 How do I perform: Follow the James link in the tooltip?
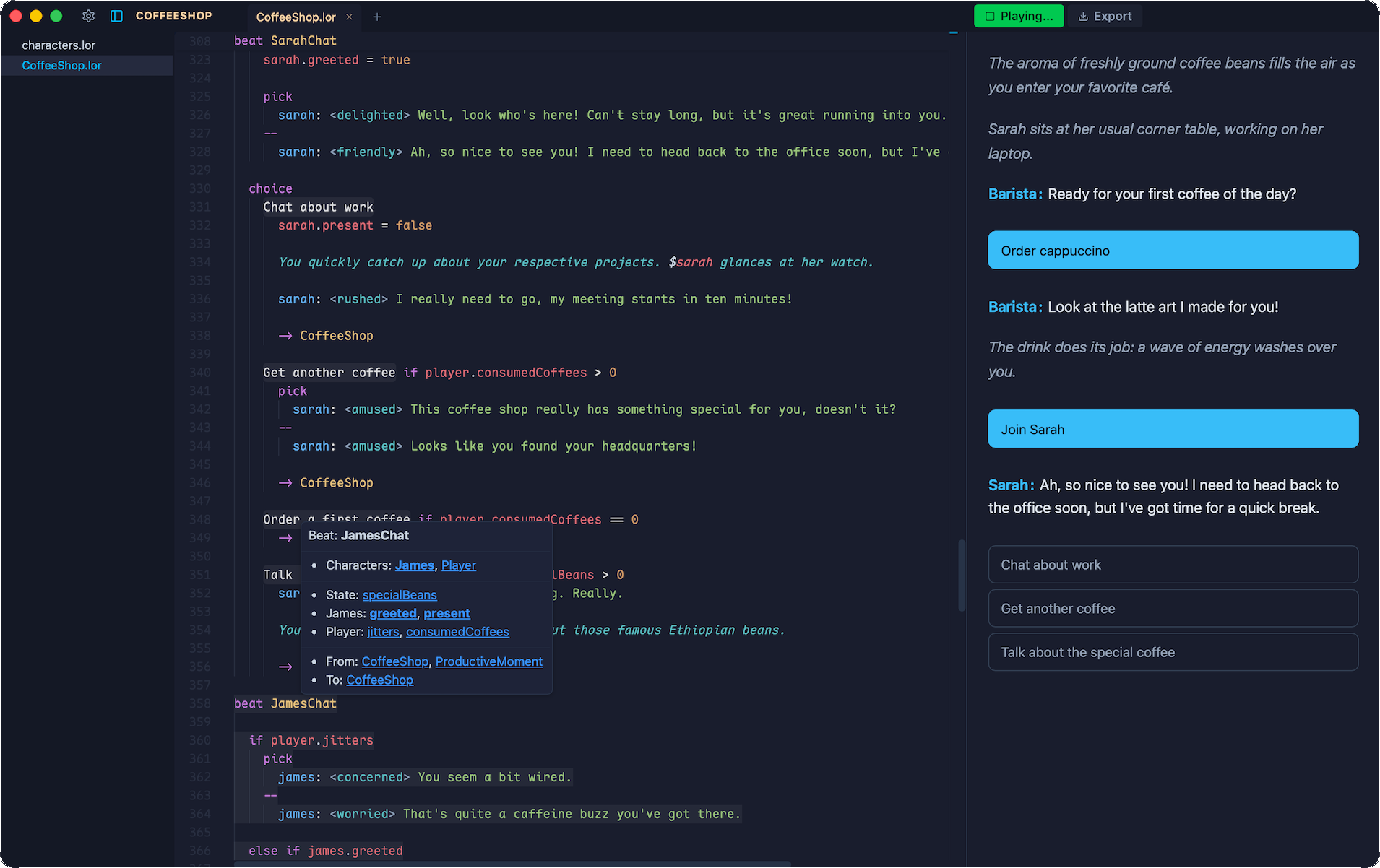(415, 565)
